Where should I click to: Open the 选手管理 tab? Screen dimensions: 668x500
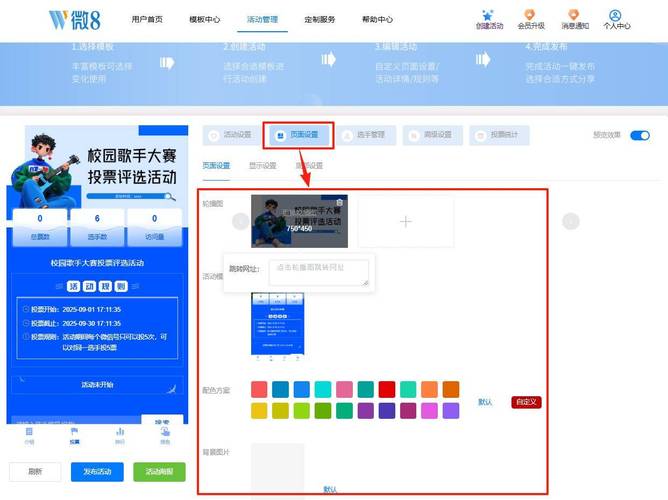tap(362, 135)
